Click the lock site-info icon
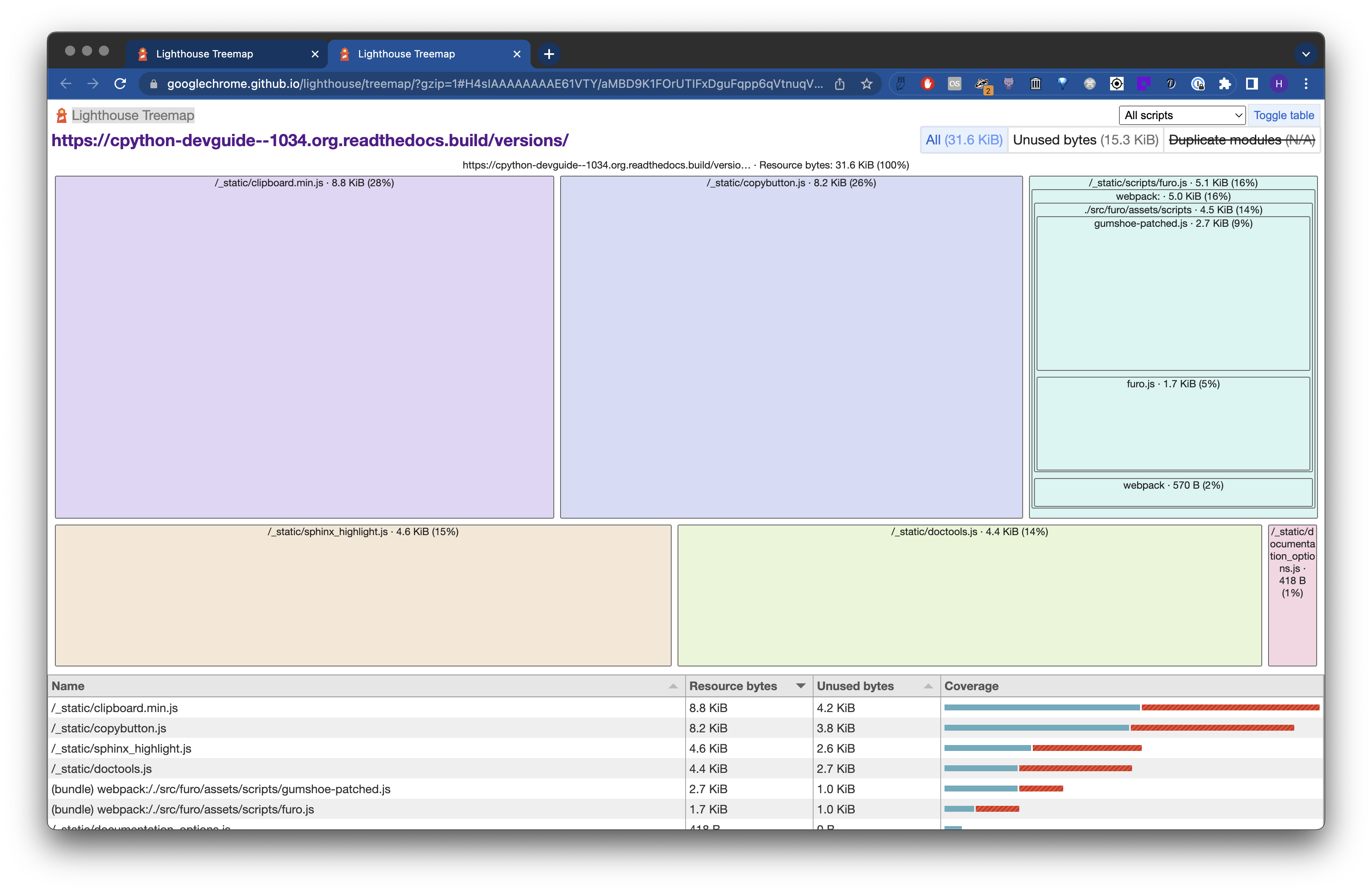Viewport: 1372px width, 892px height. 153,84
